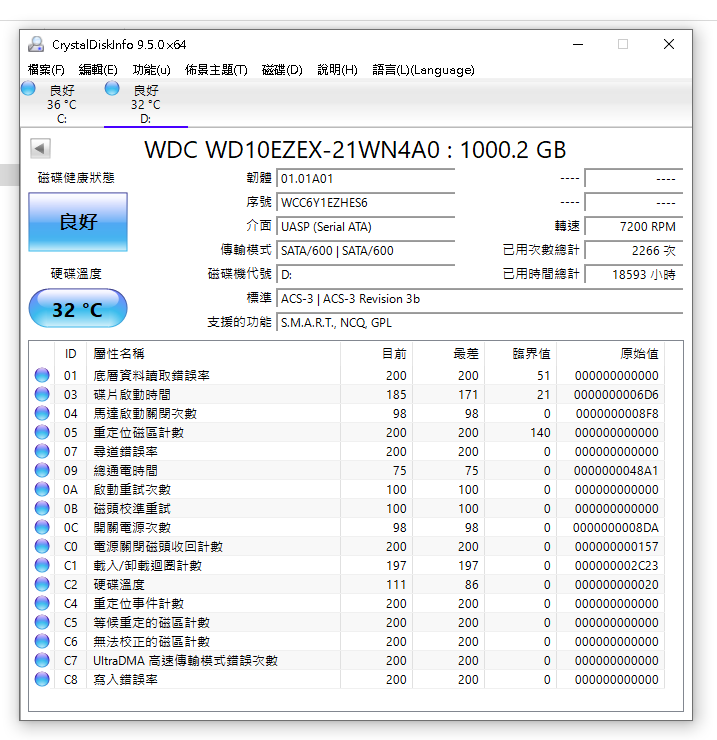Click the blue status orb for attribute 04
This screenshot has width=717, height=740.
tap(42, 413)
